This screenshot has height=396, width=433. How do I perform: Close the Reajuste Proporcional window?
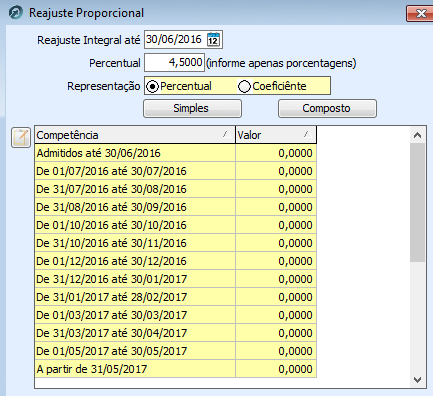coord(421,14)
